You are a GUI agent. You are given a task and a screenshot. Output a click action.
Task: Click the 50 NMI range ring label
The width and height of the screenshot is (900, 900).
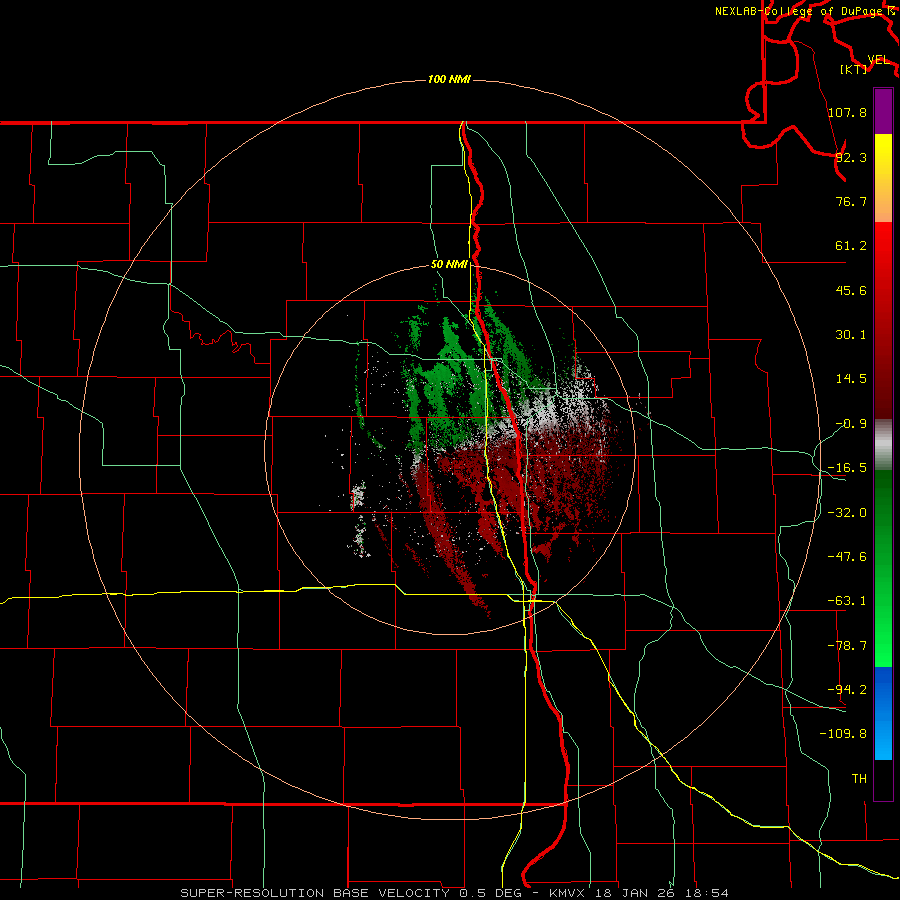pos(449,265)
